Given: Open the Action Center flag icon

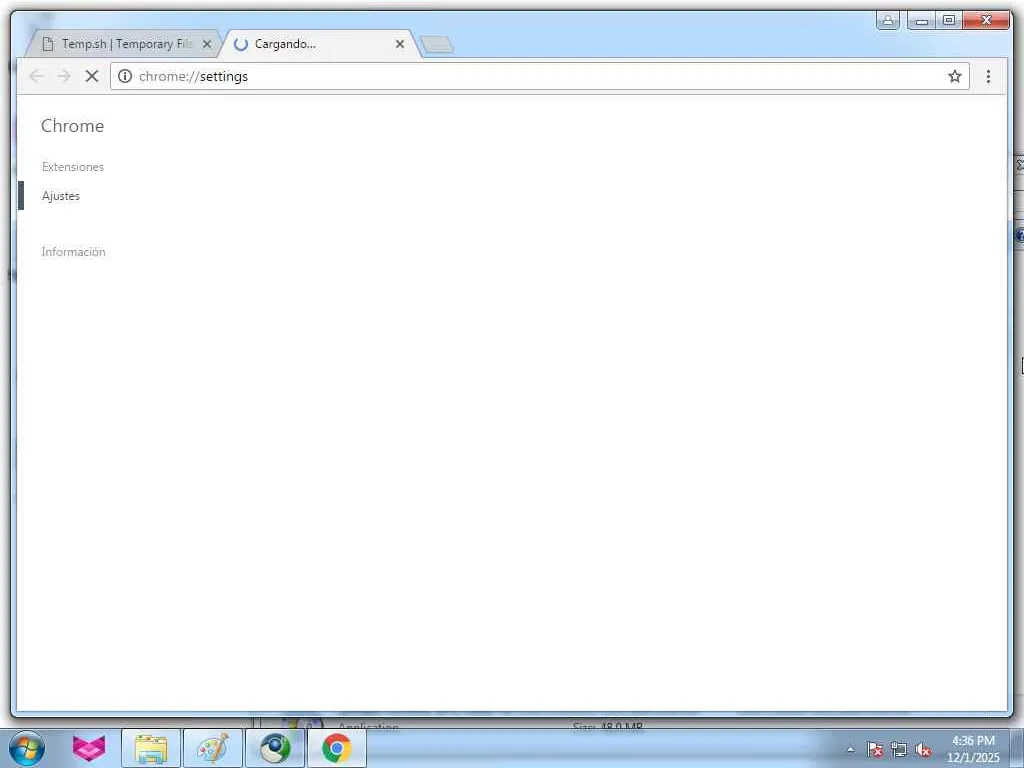Looking at the screenshot, I should 874,749.
